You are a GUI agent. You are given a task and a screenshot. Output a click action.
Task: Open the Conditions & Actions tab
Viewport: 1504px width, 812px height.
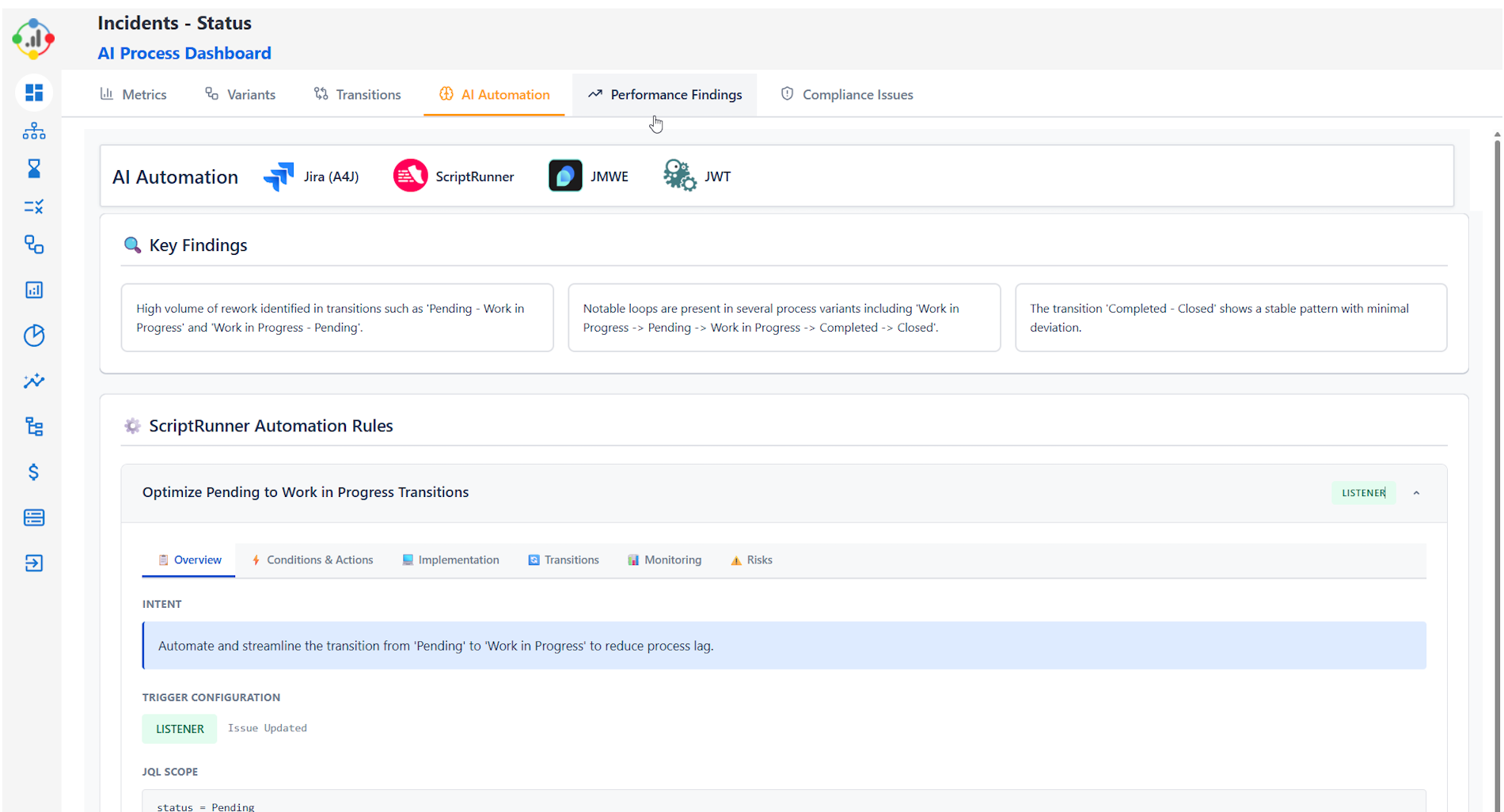coord(313,560)
